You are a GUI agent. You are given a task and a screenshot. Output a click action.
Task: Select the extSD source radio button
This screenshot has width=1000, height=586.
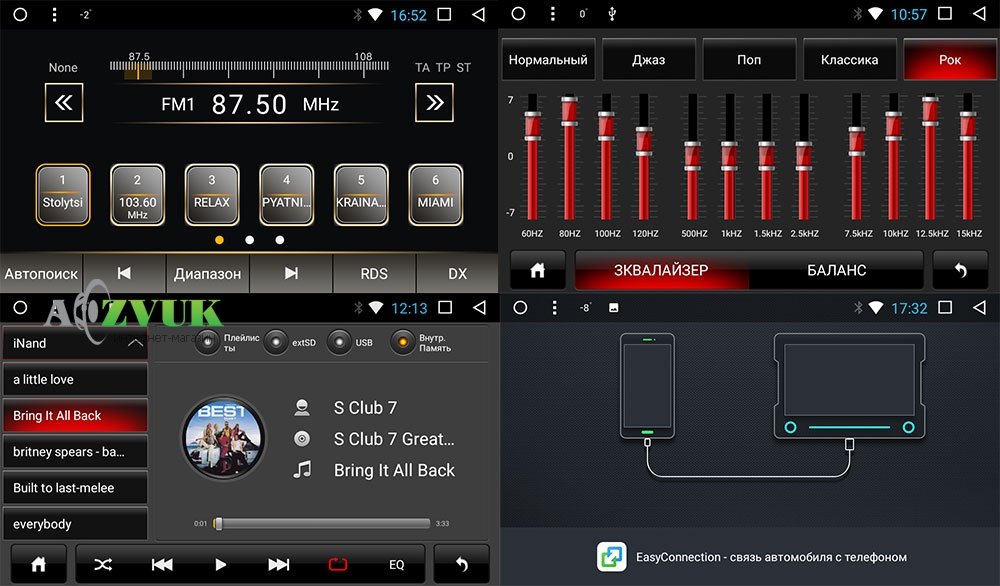click(276, 342)
